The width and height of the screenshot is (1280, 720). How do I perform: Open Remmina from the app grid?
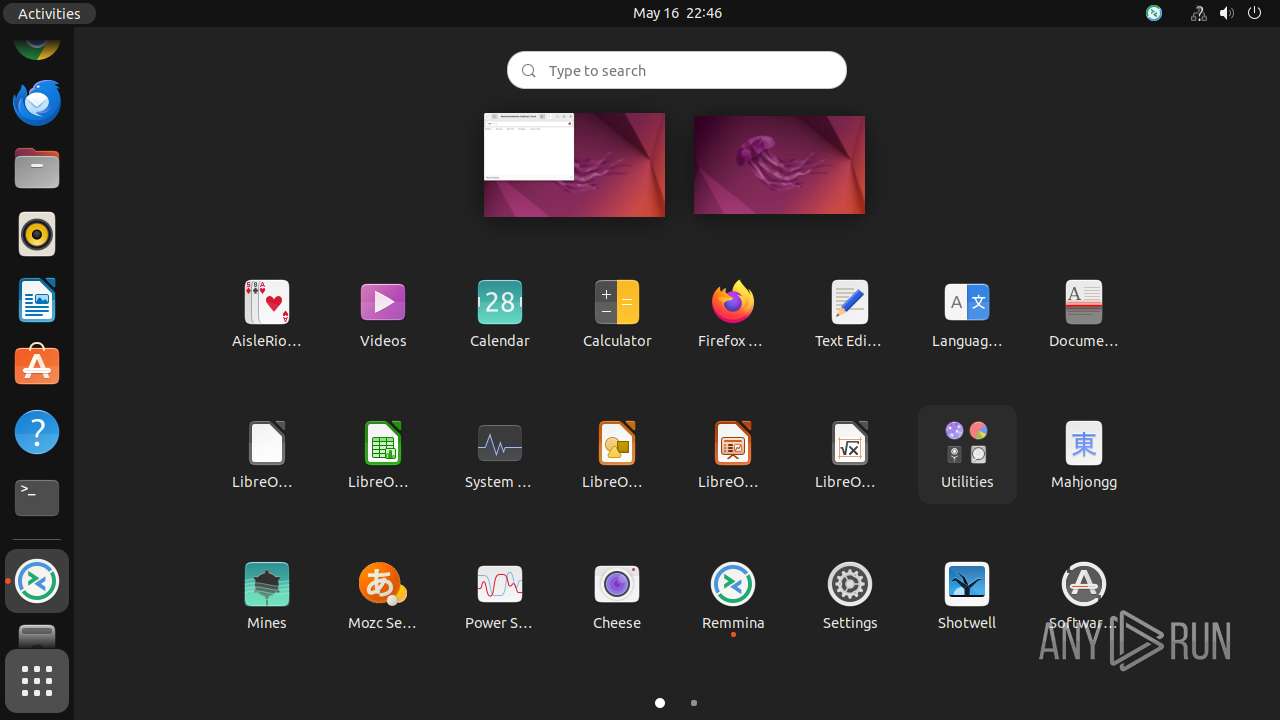point(733,595)
